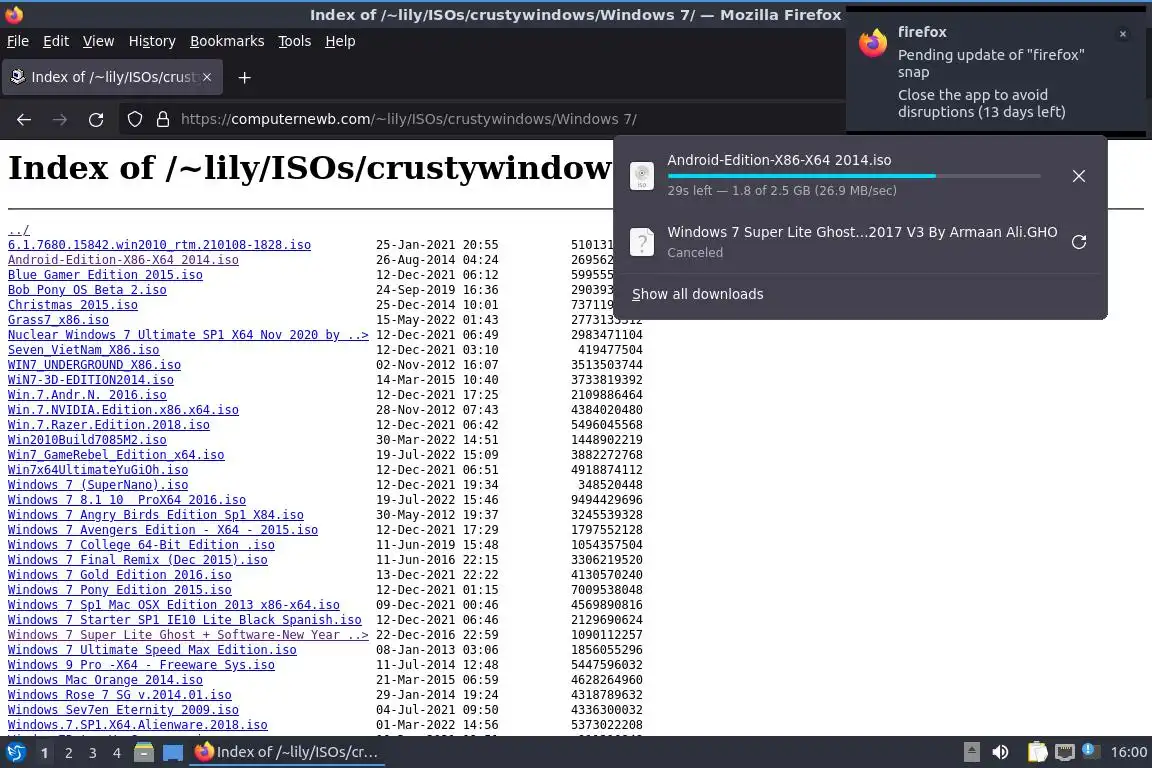Open the file manager taskbar icon

144,753
